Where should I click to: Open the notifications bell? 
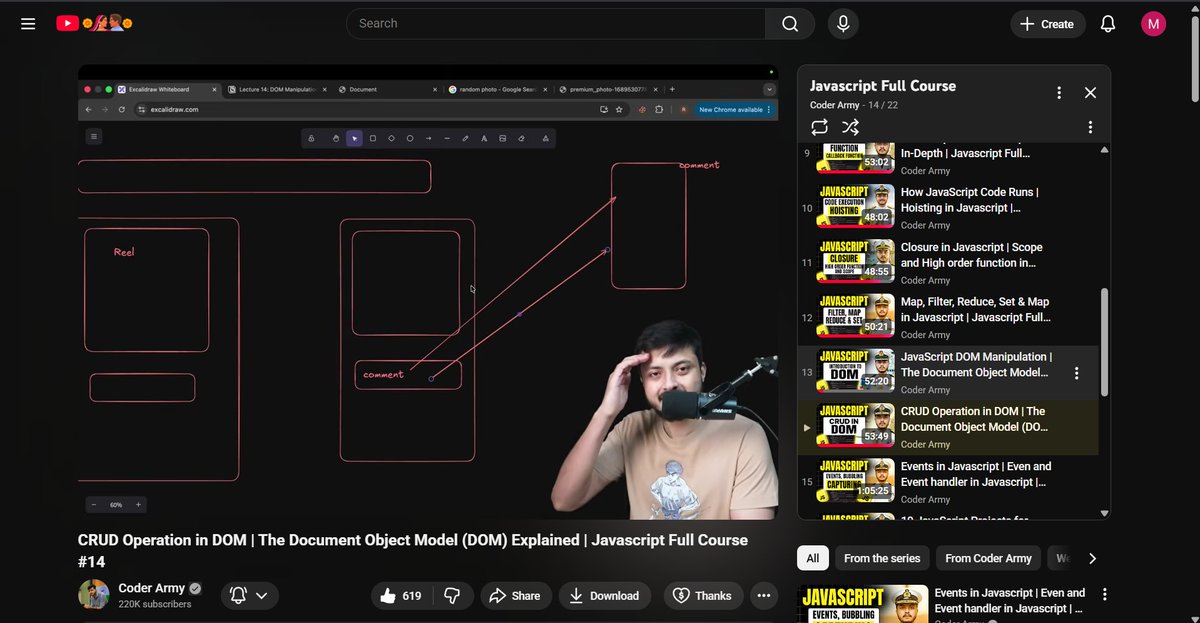coord(1107,23)
